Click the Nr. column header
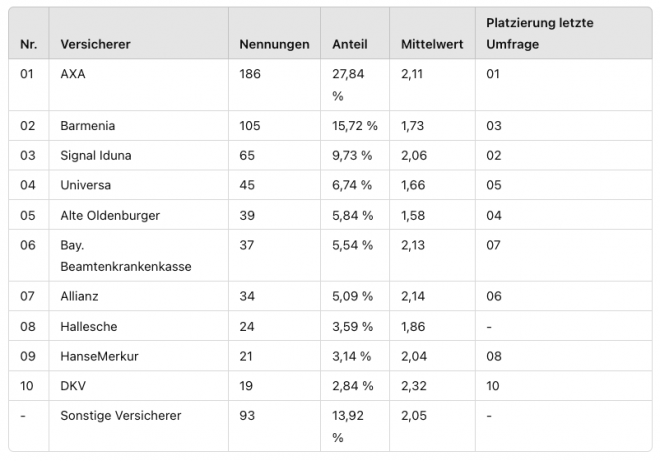This screenshot has height=461, width=660. [28, 44]
